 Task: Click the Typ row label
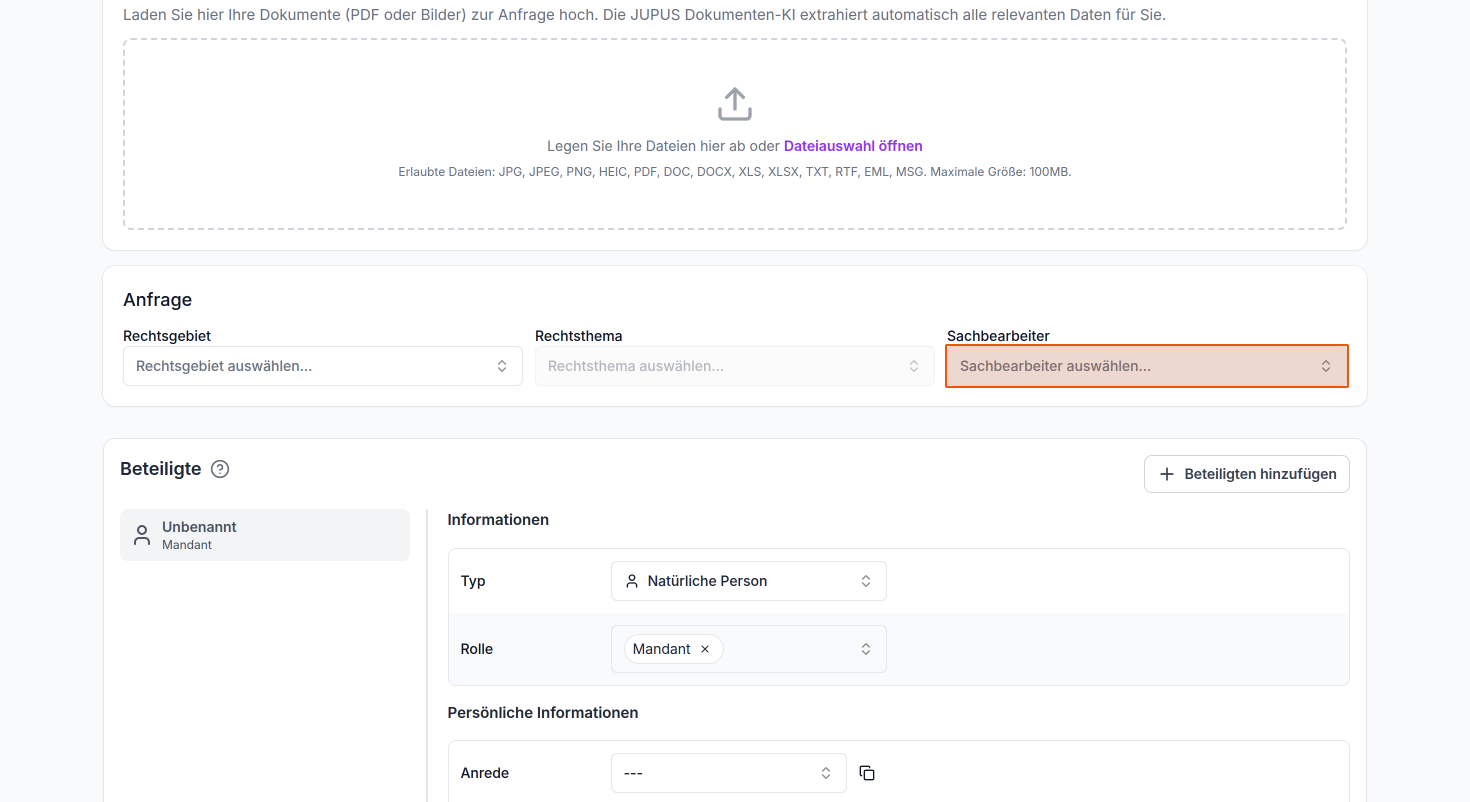(473, 581)
